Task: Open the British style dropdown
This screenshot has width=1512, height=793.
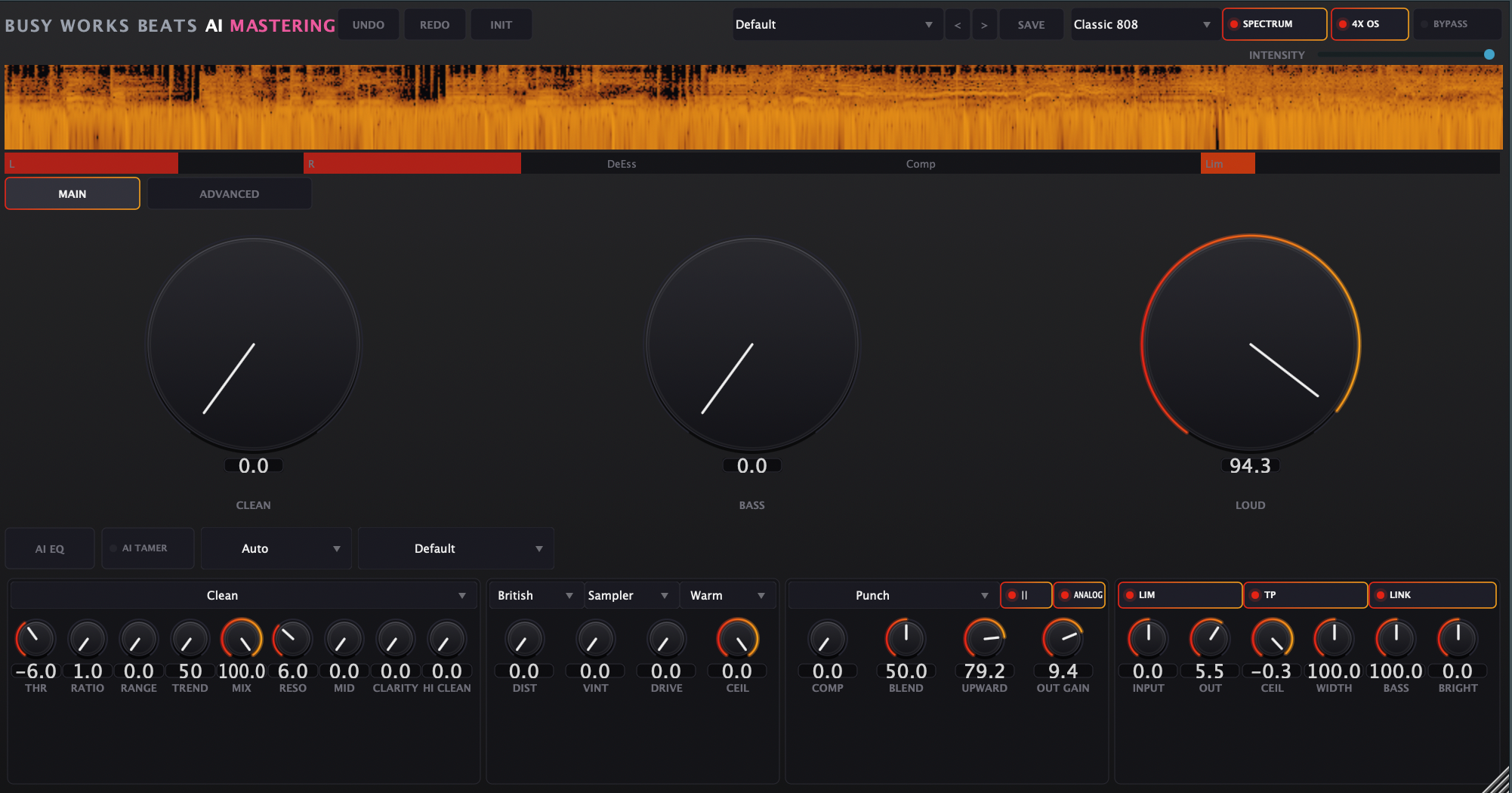Action: point(535,595)
